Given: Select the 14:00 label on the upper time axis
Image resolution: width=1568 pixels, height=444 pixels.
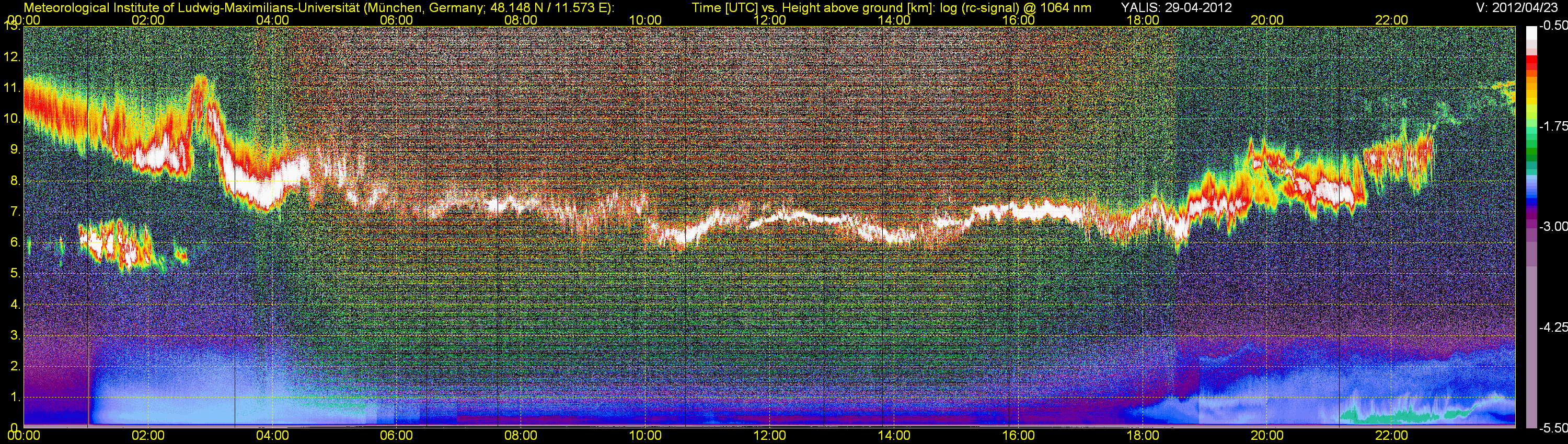Looking at the screenshot, I should [895, 20].
